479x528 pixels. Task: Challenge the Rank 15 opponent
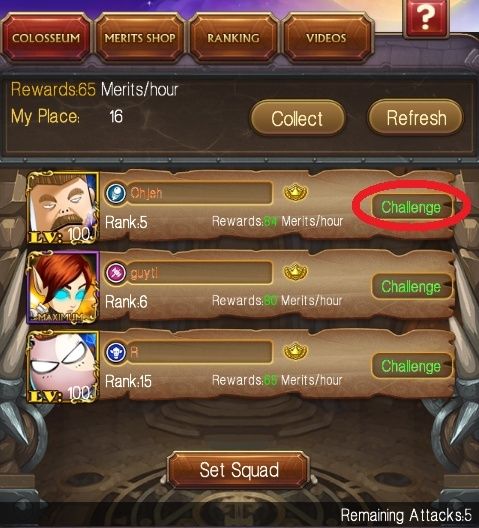(411, 366)
